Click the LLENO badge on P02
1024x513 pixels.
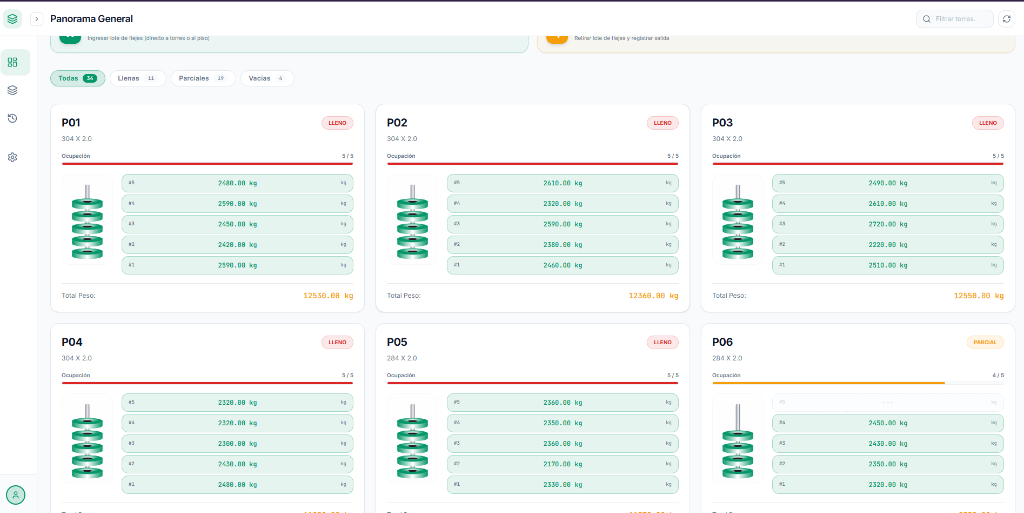[663, 123]
